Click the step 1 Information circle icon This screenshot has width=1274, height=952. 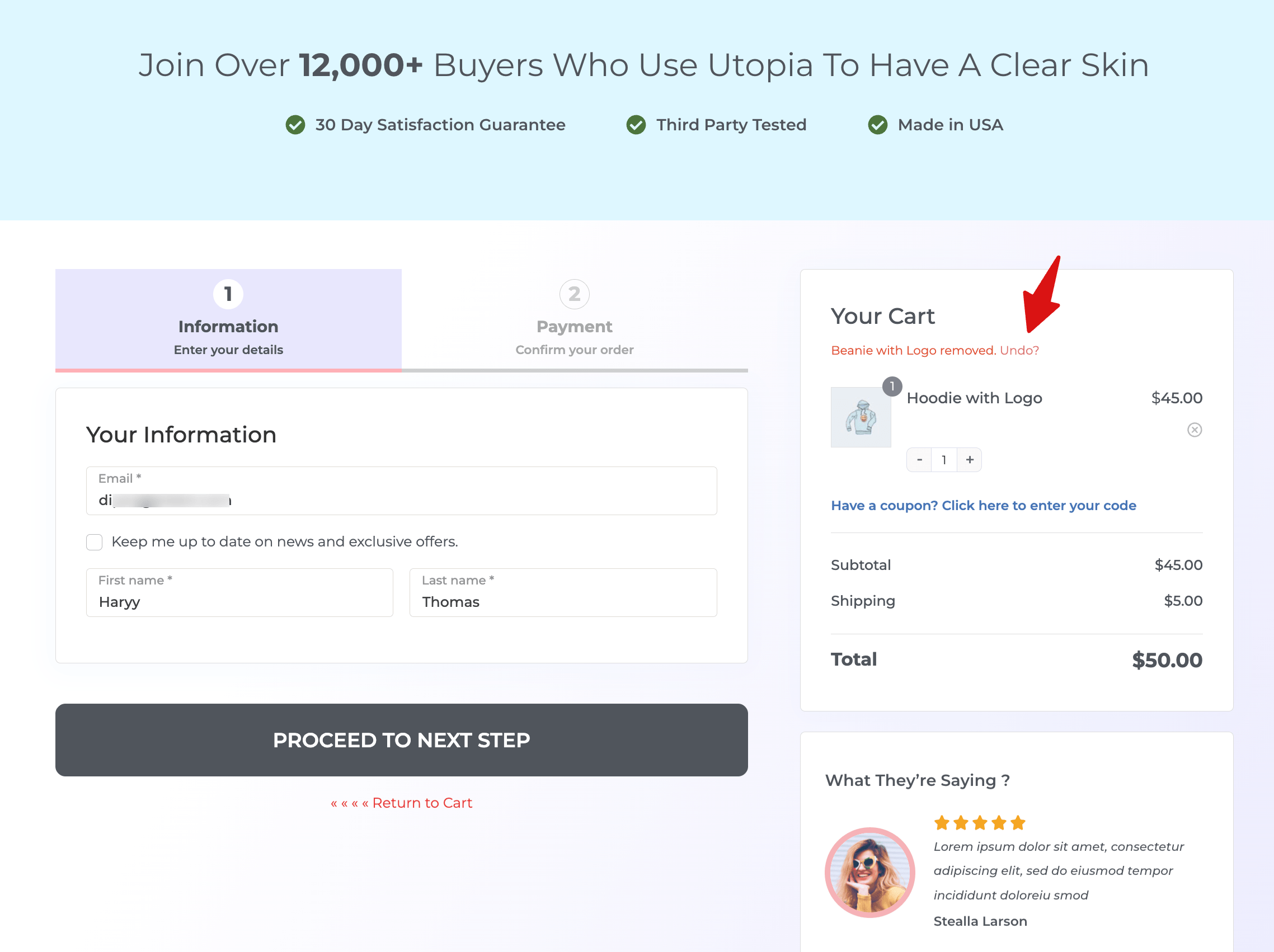click(x=228, y=294)
